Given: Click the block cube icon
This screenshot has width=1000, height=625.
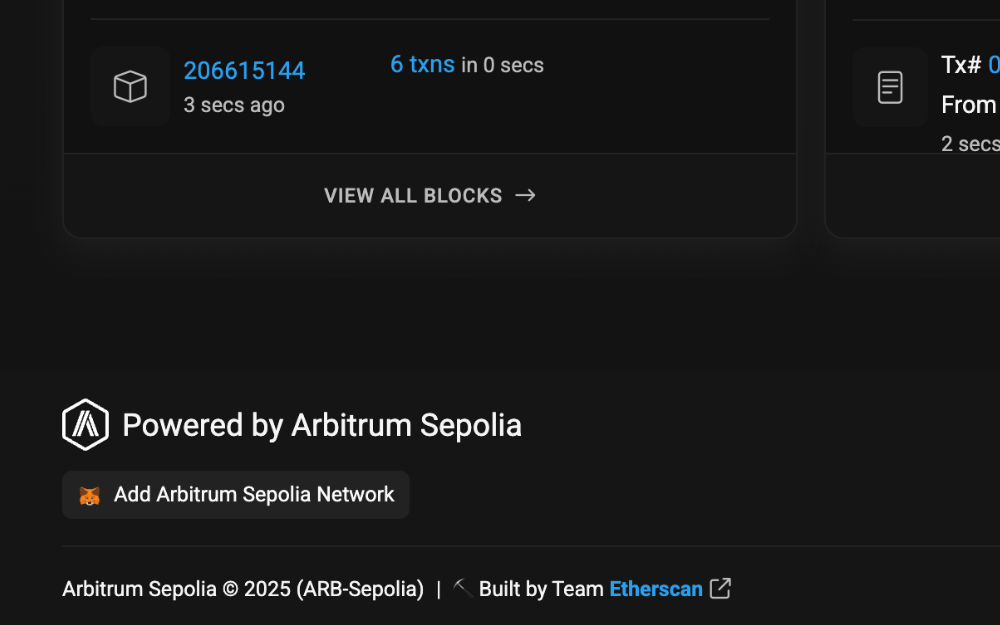Looking at the screenshot, I should pos(130,87).
